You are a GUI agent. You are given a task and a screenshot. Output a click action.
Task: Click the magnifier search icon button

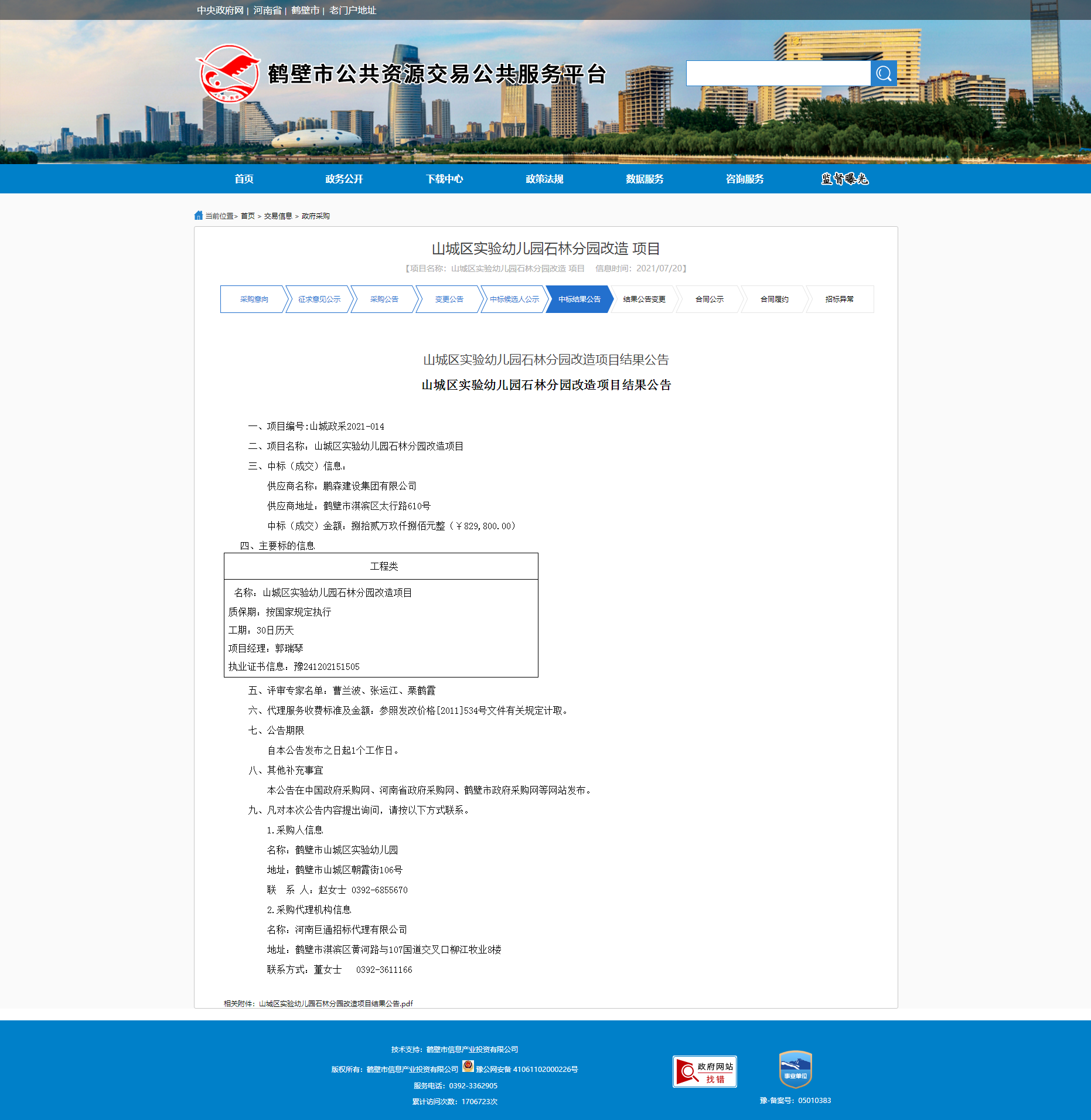point(883,74)
